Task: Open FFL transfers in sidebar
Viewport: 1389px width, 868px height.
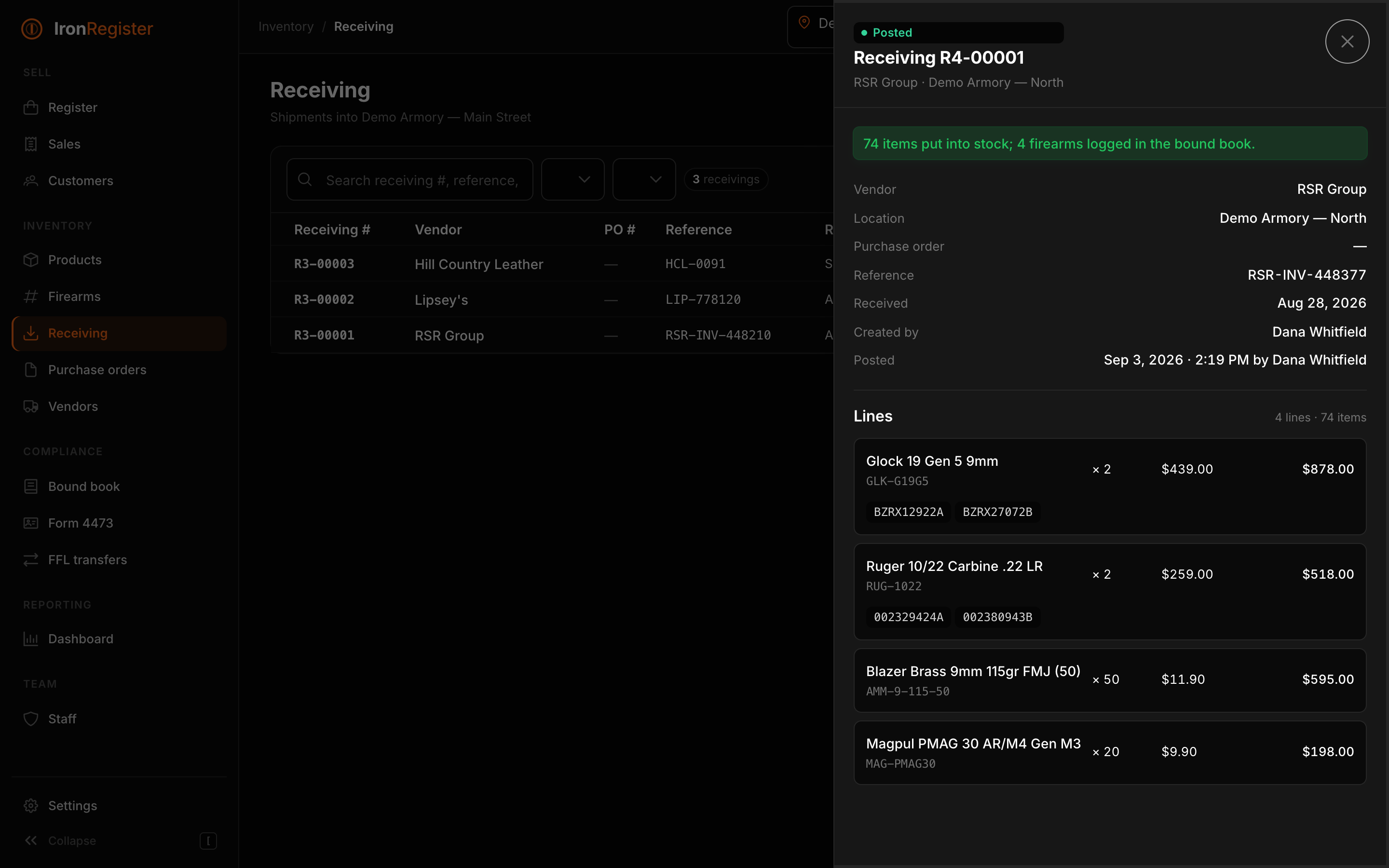Action: pyautogui.click(x=119, y=560)
